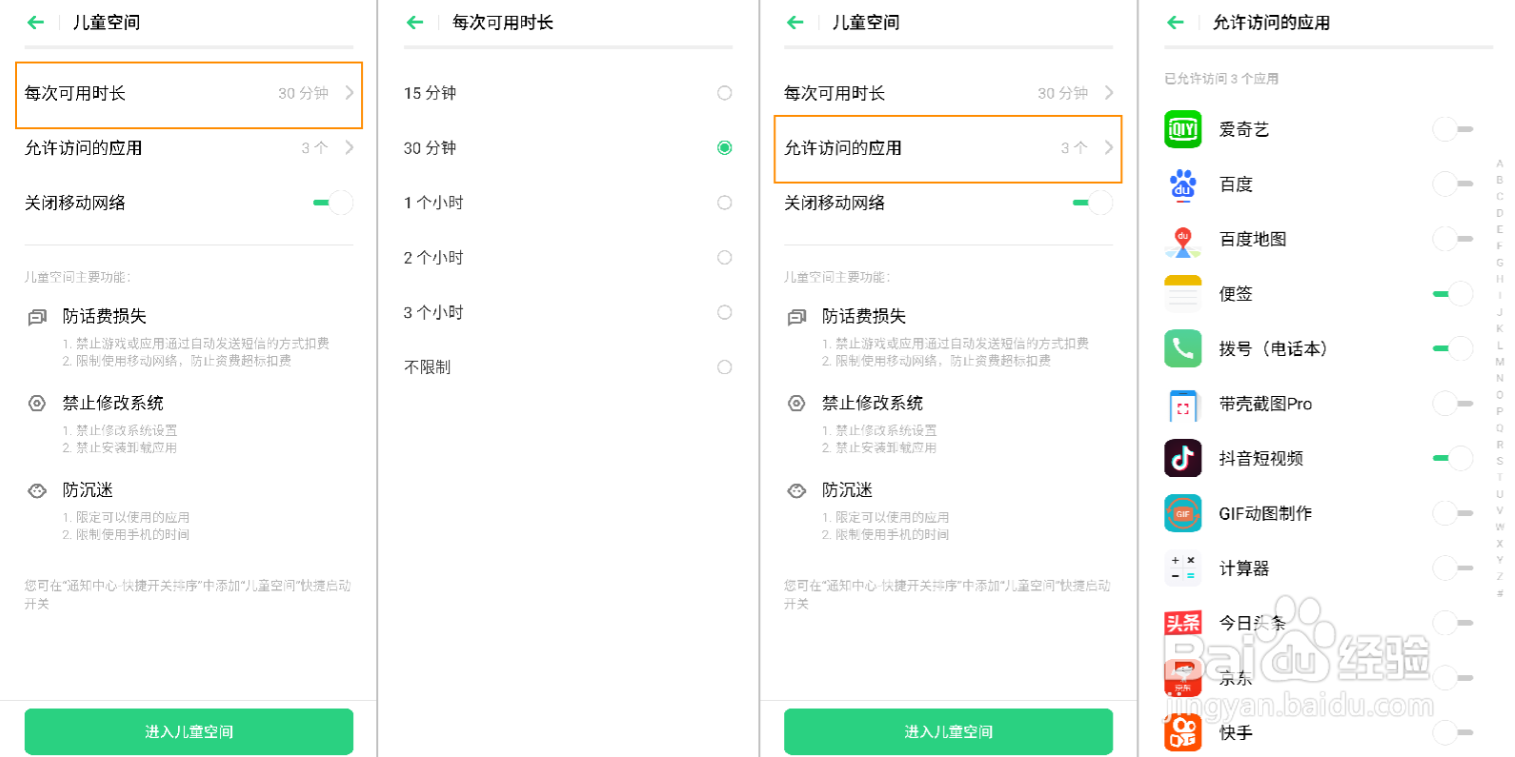The image size is (1515, 757).
Task: Click the 今日头条 app icon
Action: pos(1184,622)
